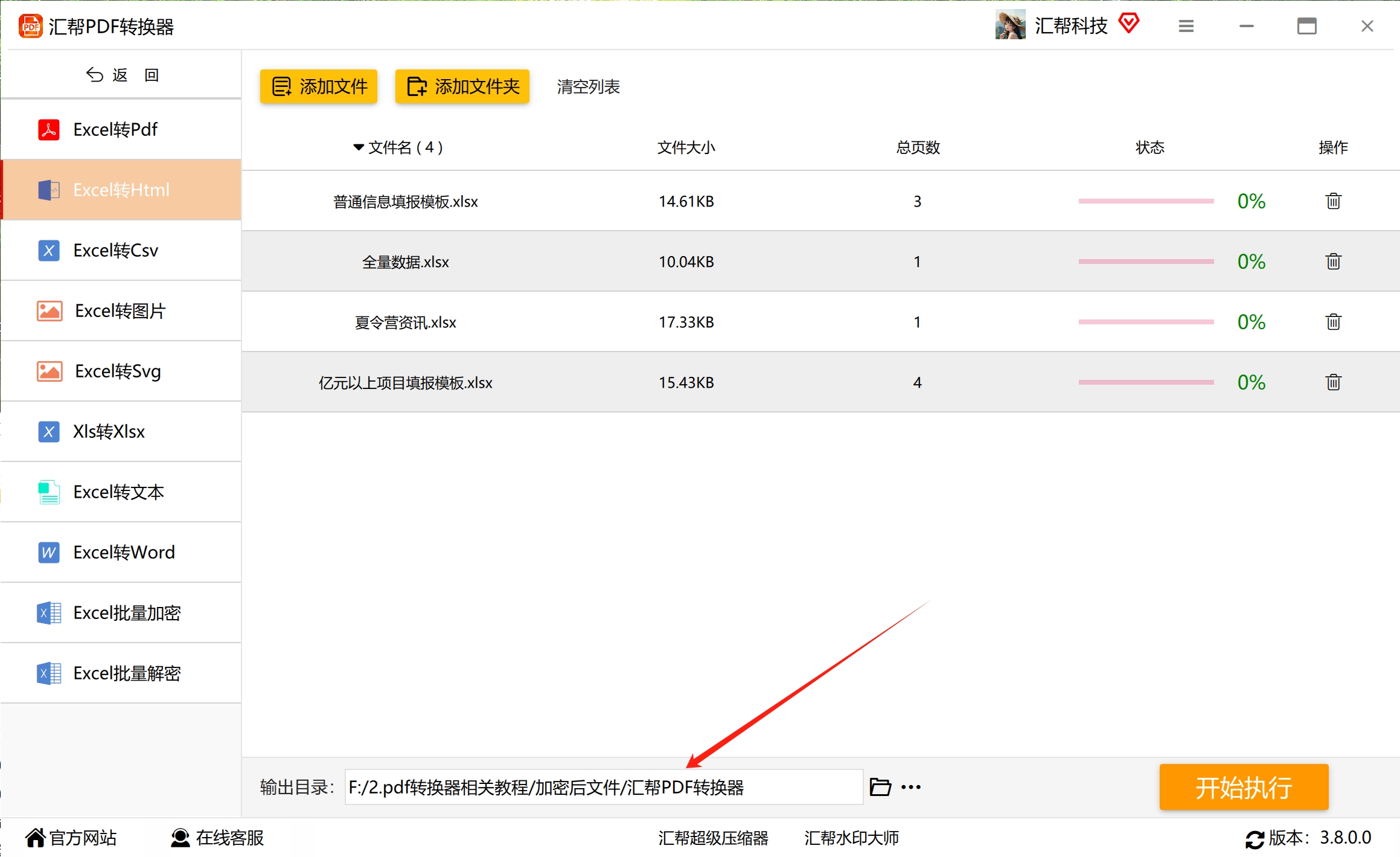Click the output directory path field
The width and height of the screenshot is (1400, 857).
click(x=604, y=787)
